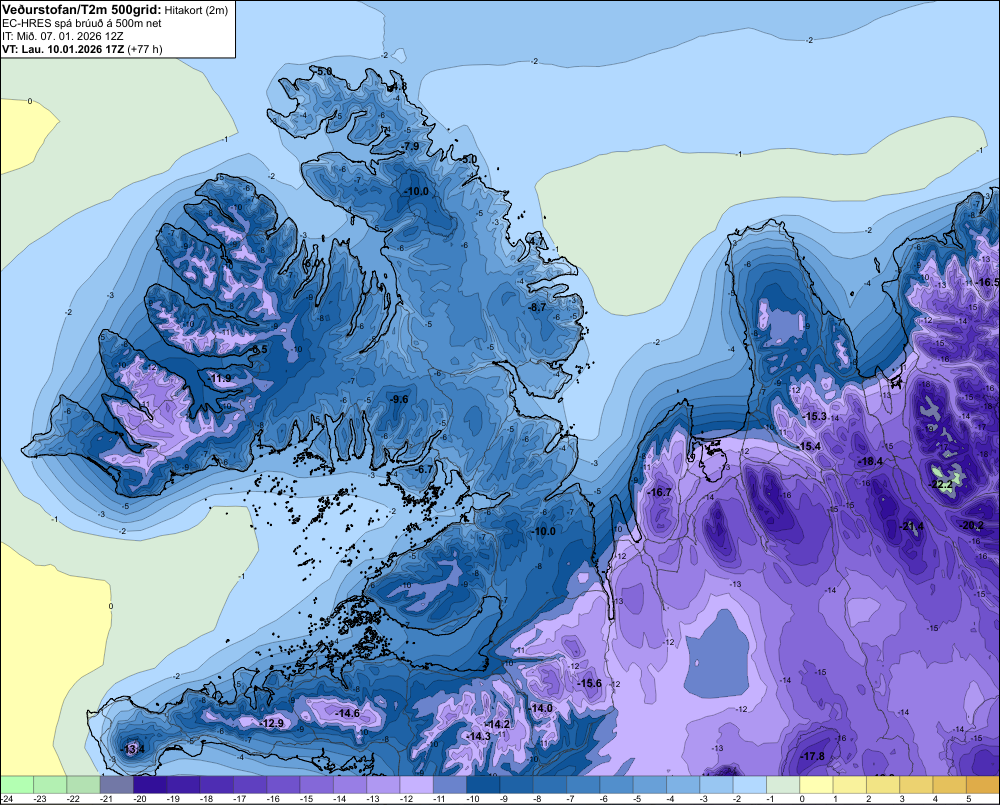The width and height of the screenshot is (1000, 805).
Task: Click the -14.2 temperature label
Action: click(498, 724)
